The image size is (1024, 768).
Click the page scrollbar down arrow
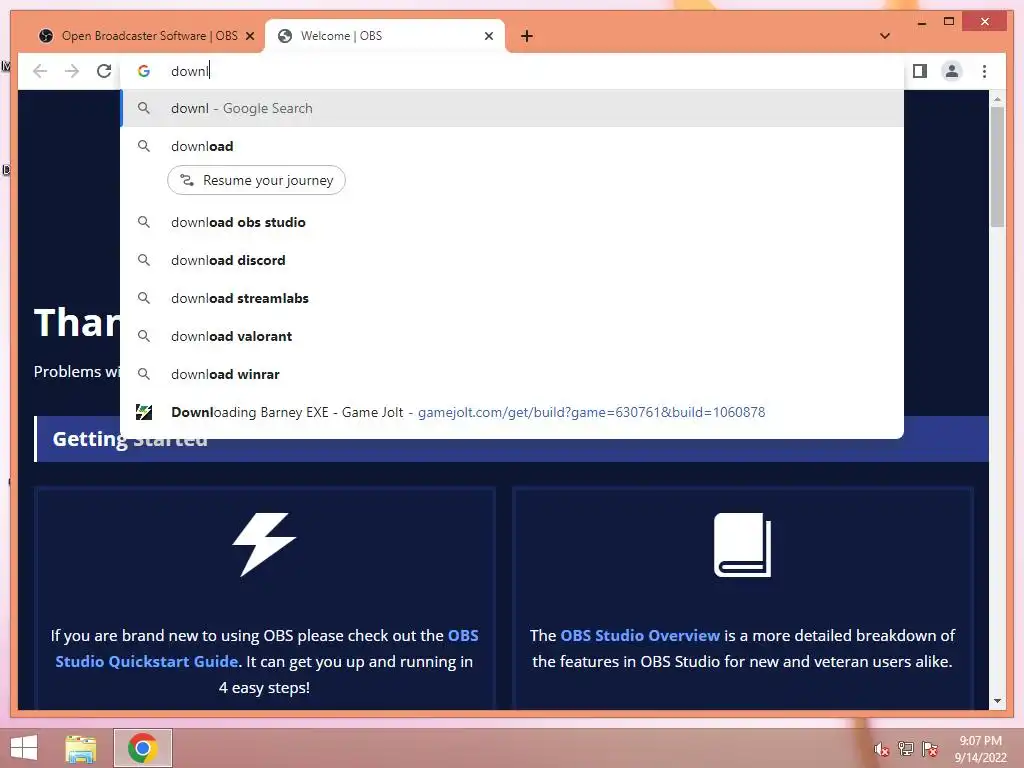coord(997,701)
